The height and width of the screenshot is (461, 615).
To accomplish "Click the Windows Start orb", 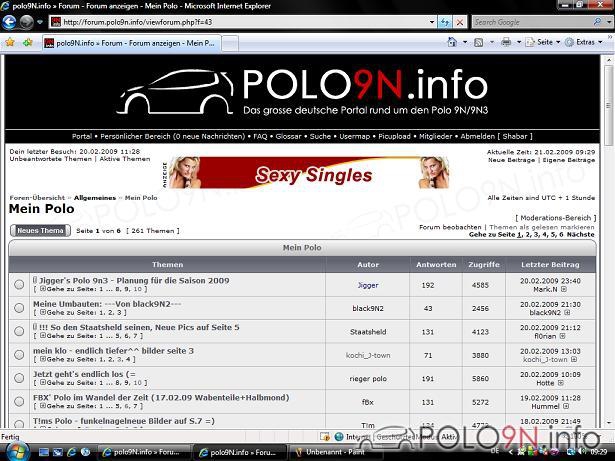I will click(x=16, y=452).
